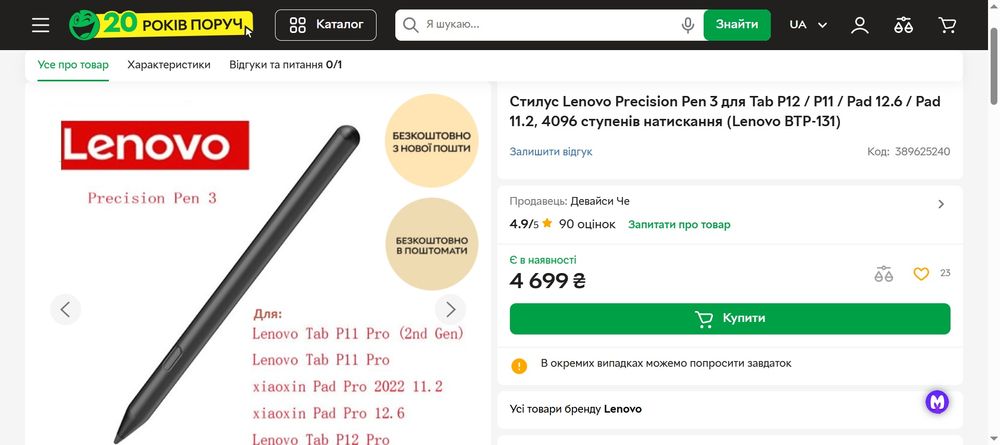1000x445 pixels.
Task: Click the Запитати про товар link
Action: pos(679,225)
